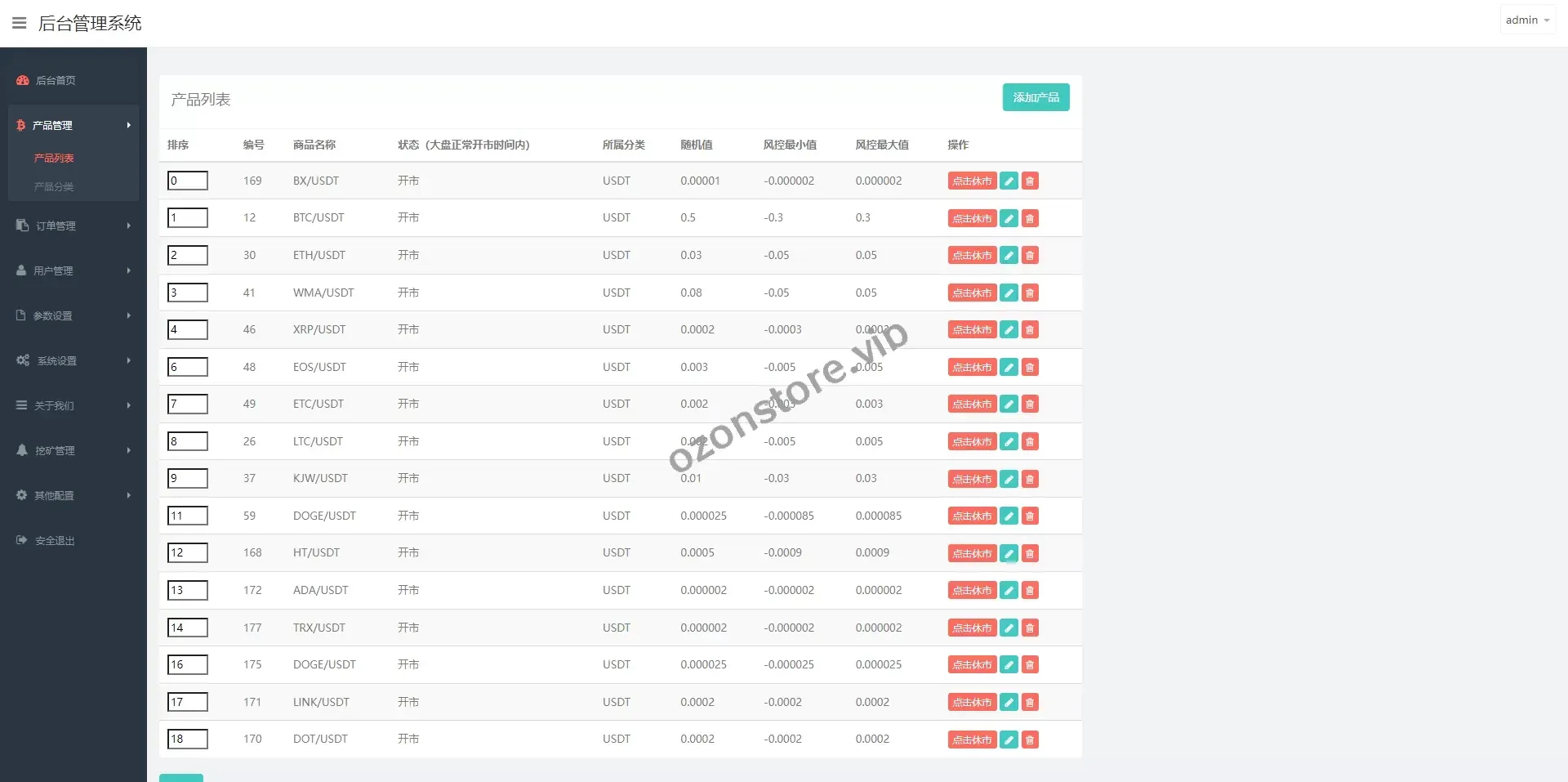Expand the 用户管理 sidebar section
The width and height of the screenshot is (1568, 782).
click(x=73, y=270)
